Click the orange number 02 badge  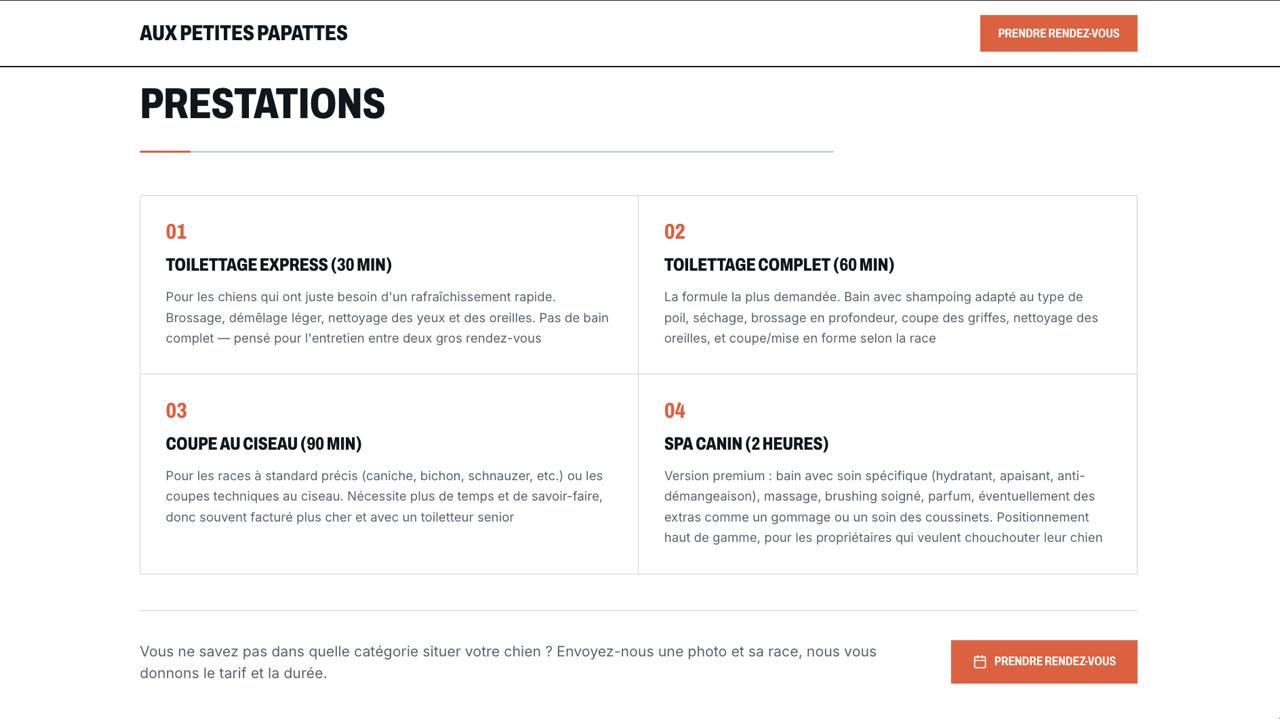tap(675, 232)
